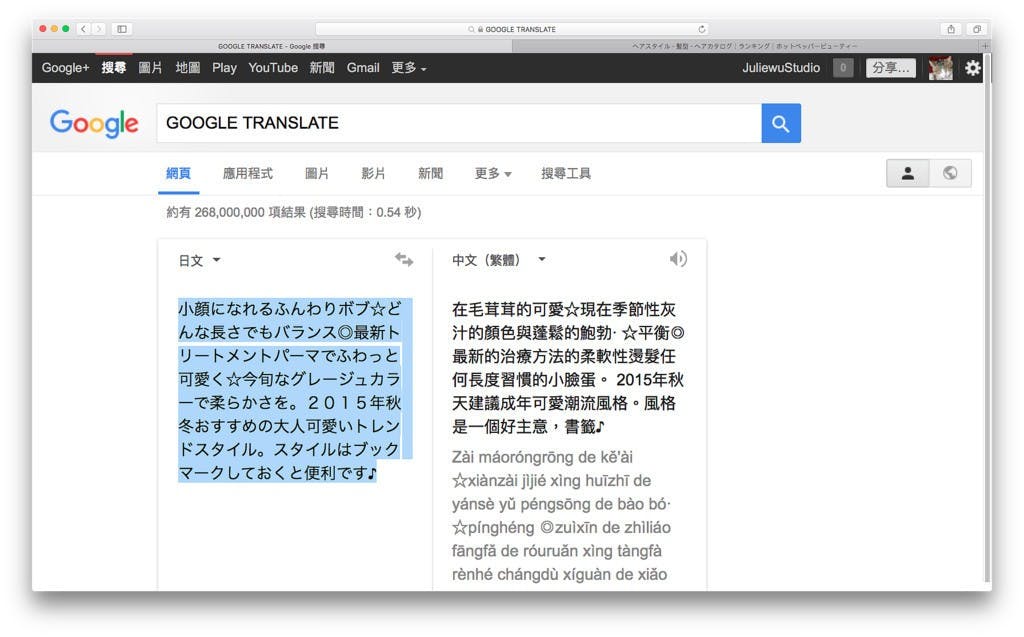Open 新聞 in the black bar

click(x=322, y=68)
